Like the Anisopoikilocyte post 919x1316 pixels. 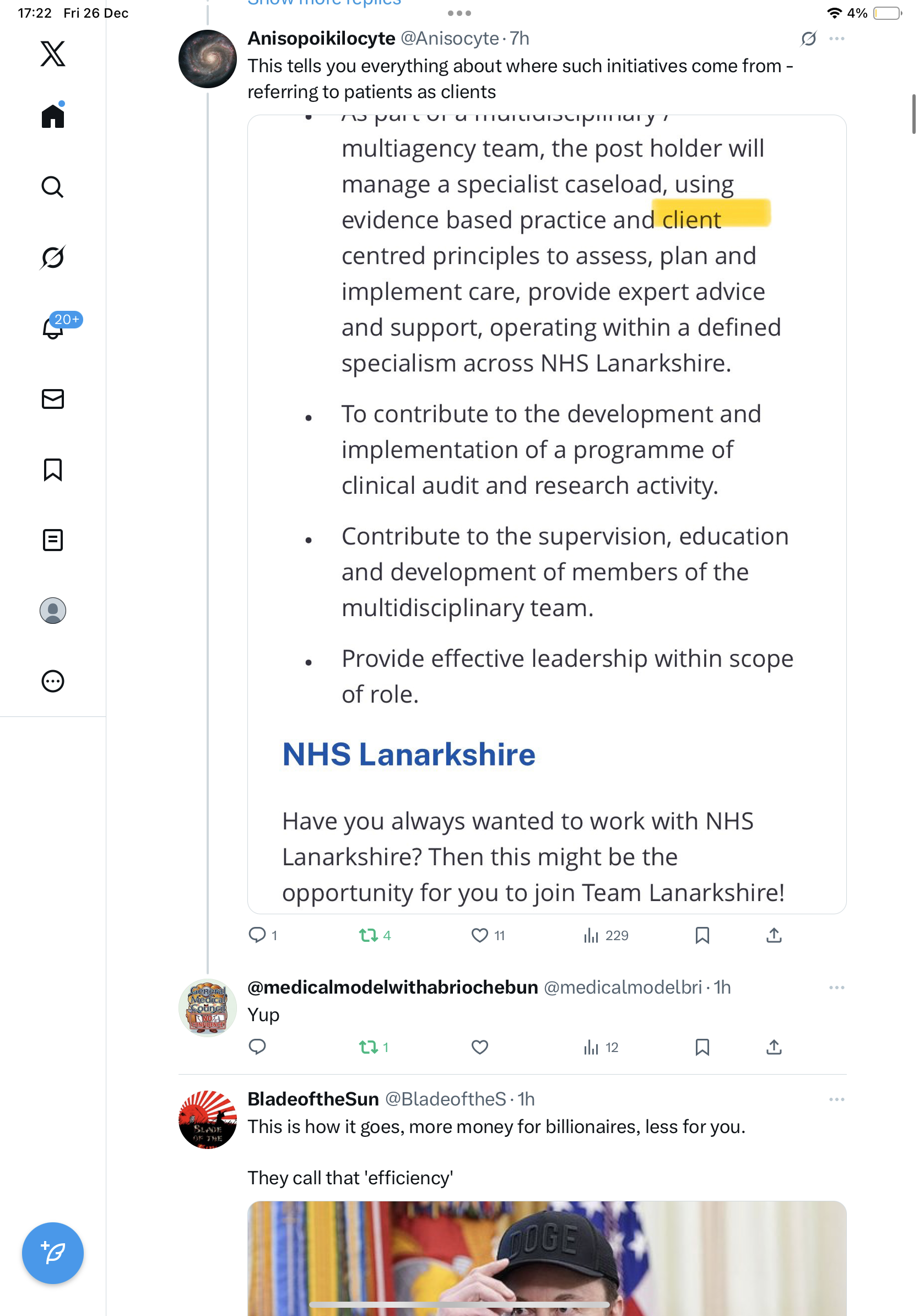point(479,935)
